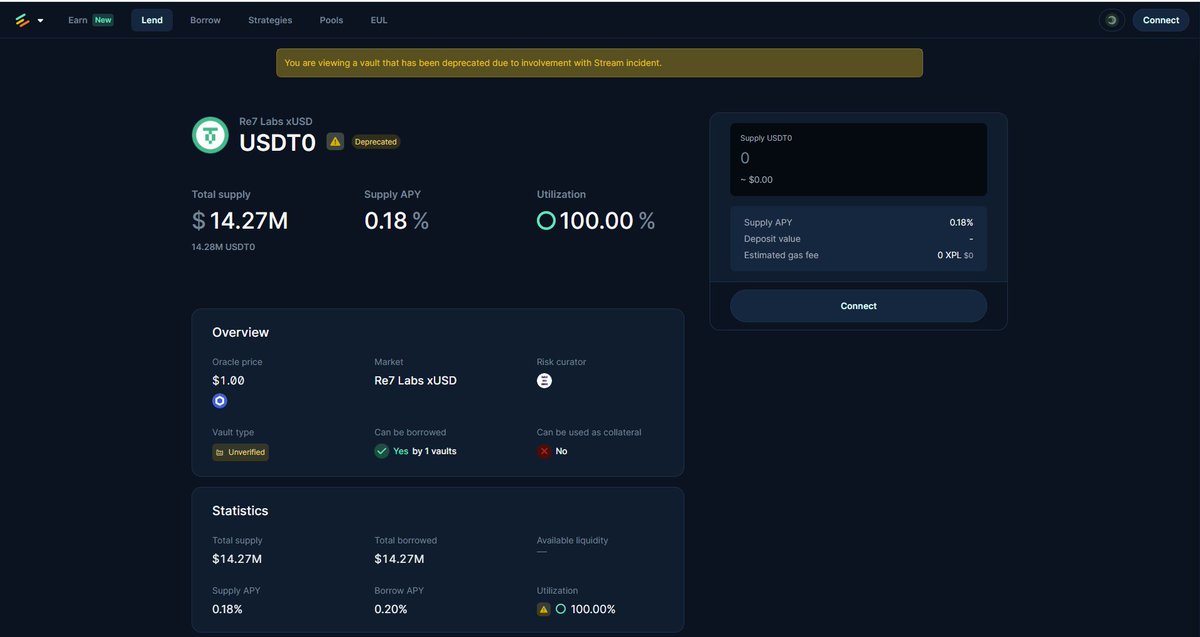Open the EUL tab
This screenshot has width=1200, height=637.
pos(378,20)
